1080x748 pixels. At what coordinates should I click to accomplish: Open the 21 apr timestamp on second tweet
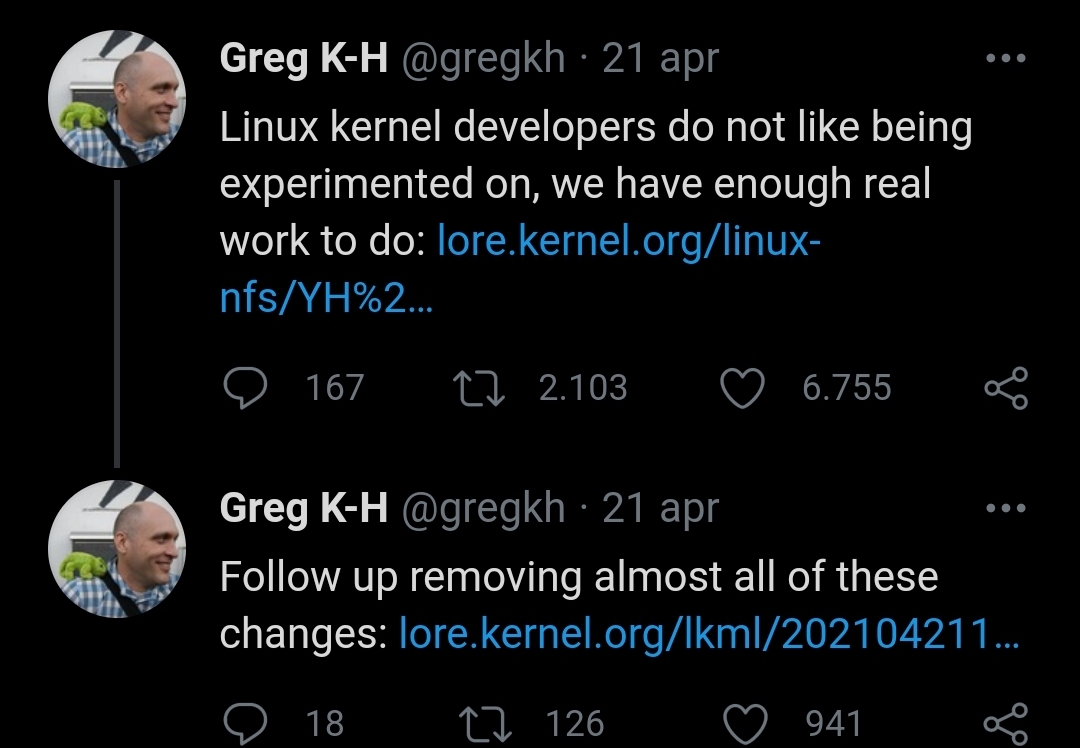661,508
